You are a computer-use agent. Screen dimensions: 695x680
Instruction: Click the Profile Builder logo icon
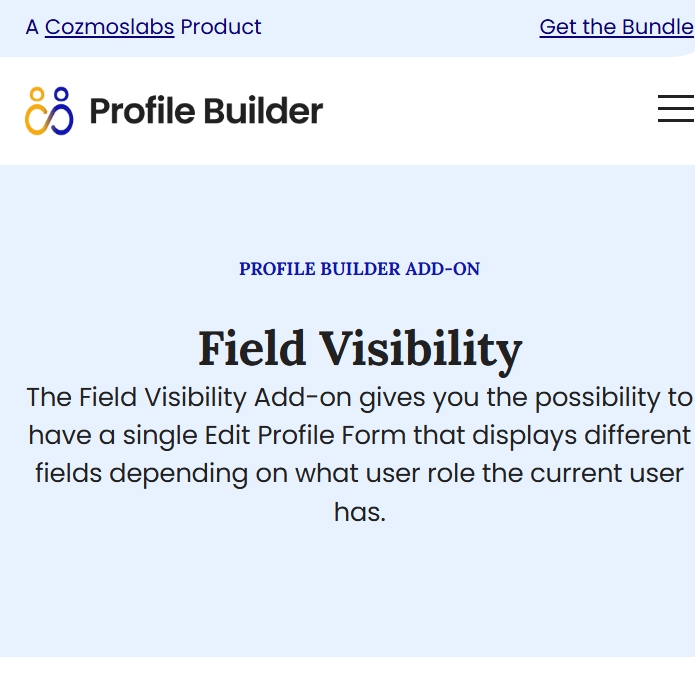tap(49, 111)
